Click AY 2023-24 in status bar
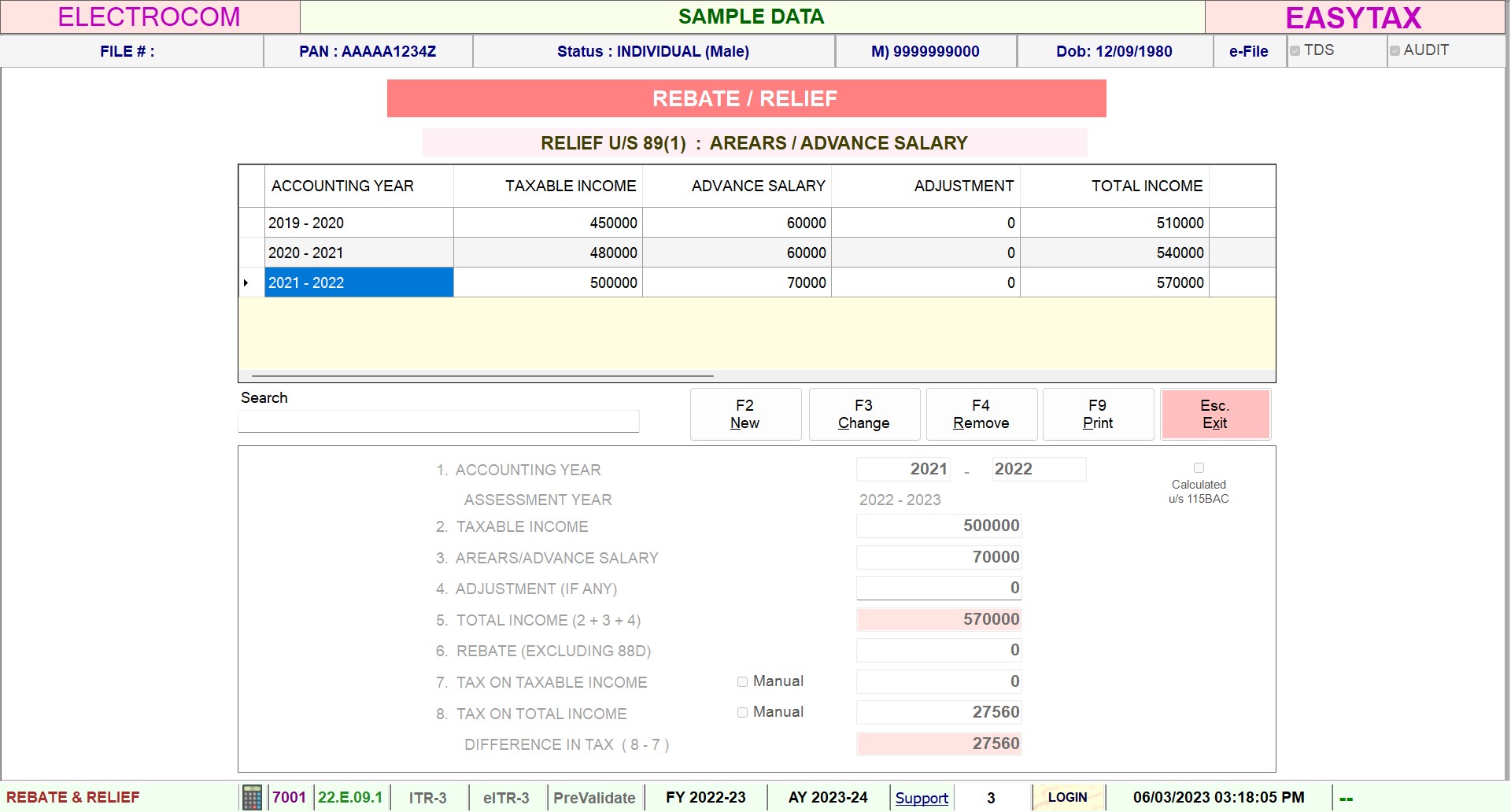Viewport: 1511px width, 812px height. [828, 797]
